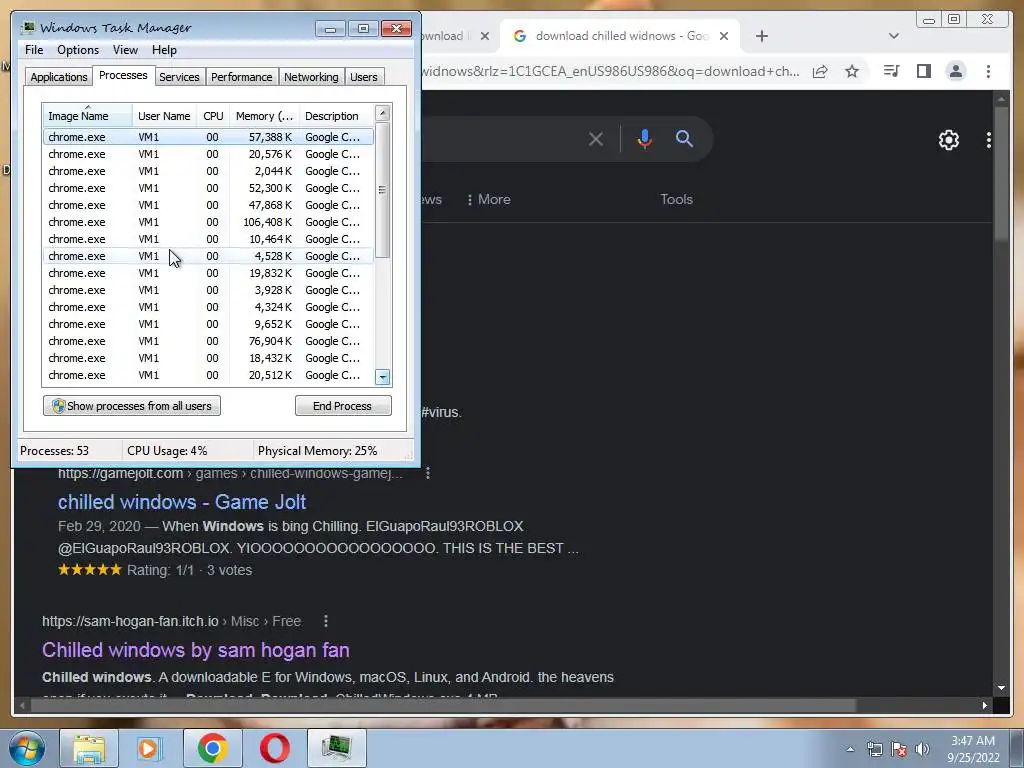Image resolution: width=1024 pixels, height=768 pixels.
Task: Open Chrome tab search chevron
Action: pyautogui.click(x=894, y=36)
